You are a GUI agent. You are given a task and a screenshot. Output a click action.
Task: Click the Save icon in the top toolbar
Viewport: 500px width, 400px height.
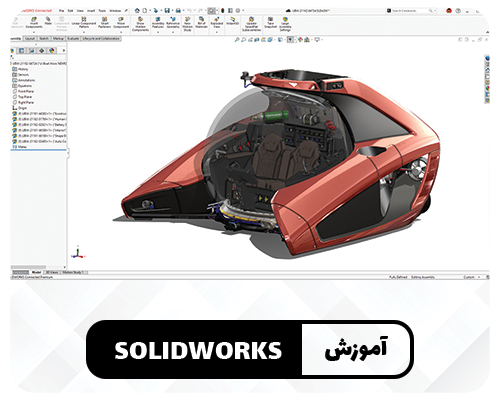click(x=167, y=11)
